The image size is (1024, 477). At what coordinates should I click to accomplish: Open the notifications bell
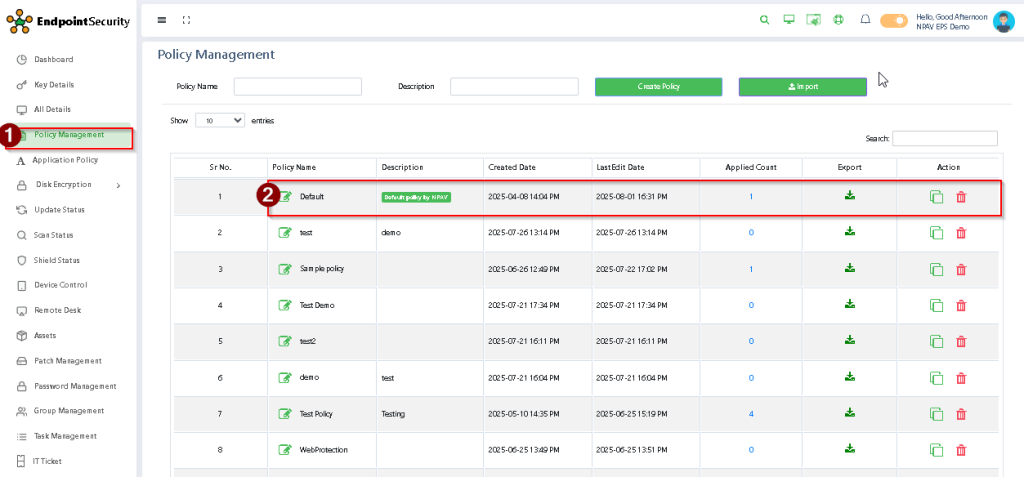coord(865,20)
